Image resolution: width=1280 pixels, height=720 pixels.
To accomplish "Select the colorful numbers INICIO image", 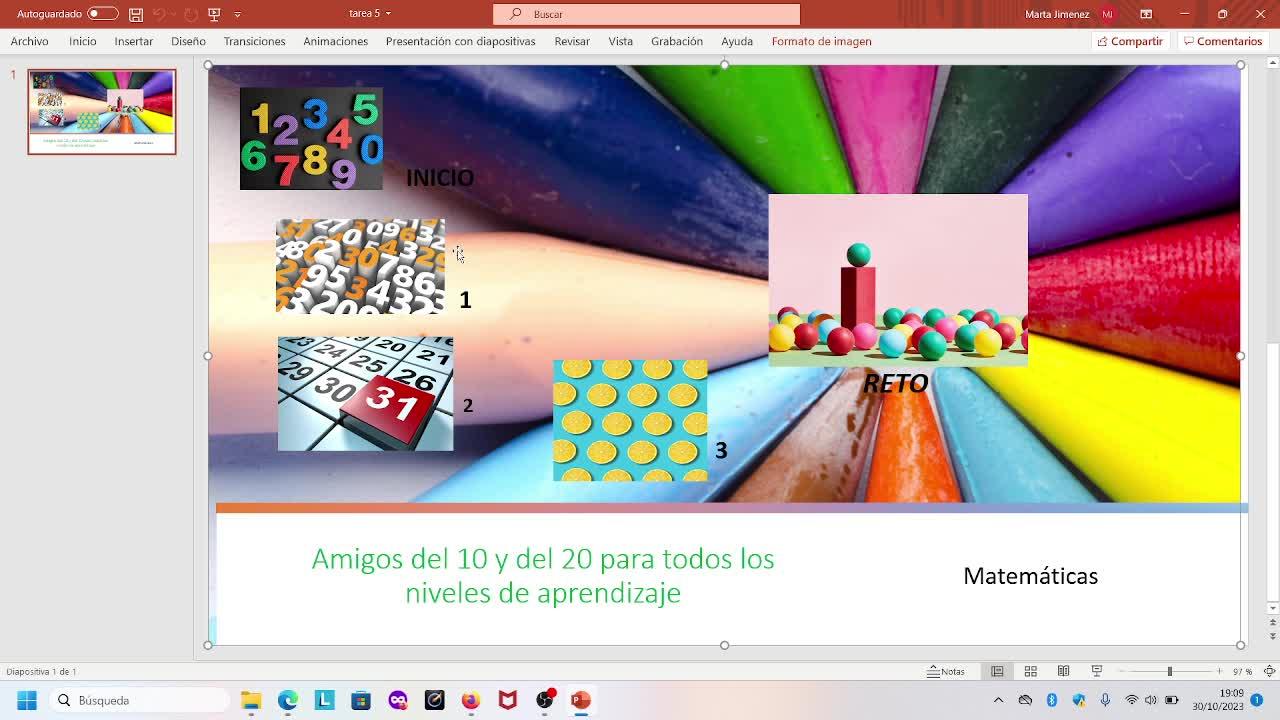I will 311,139.
